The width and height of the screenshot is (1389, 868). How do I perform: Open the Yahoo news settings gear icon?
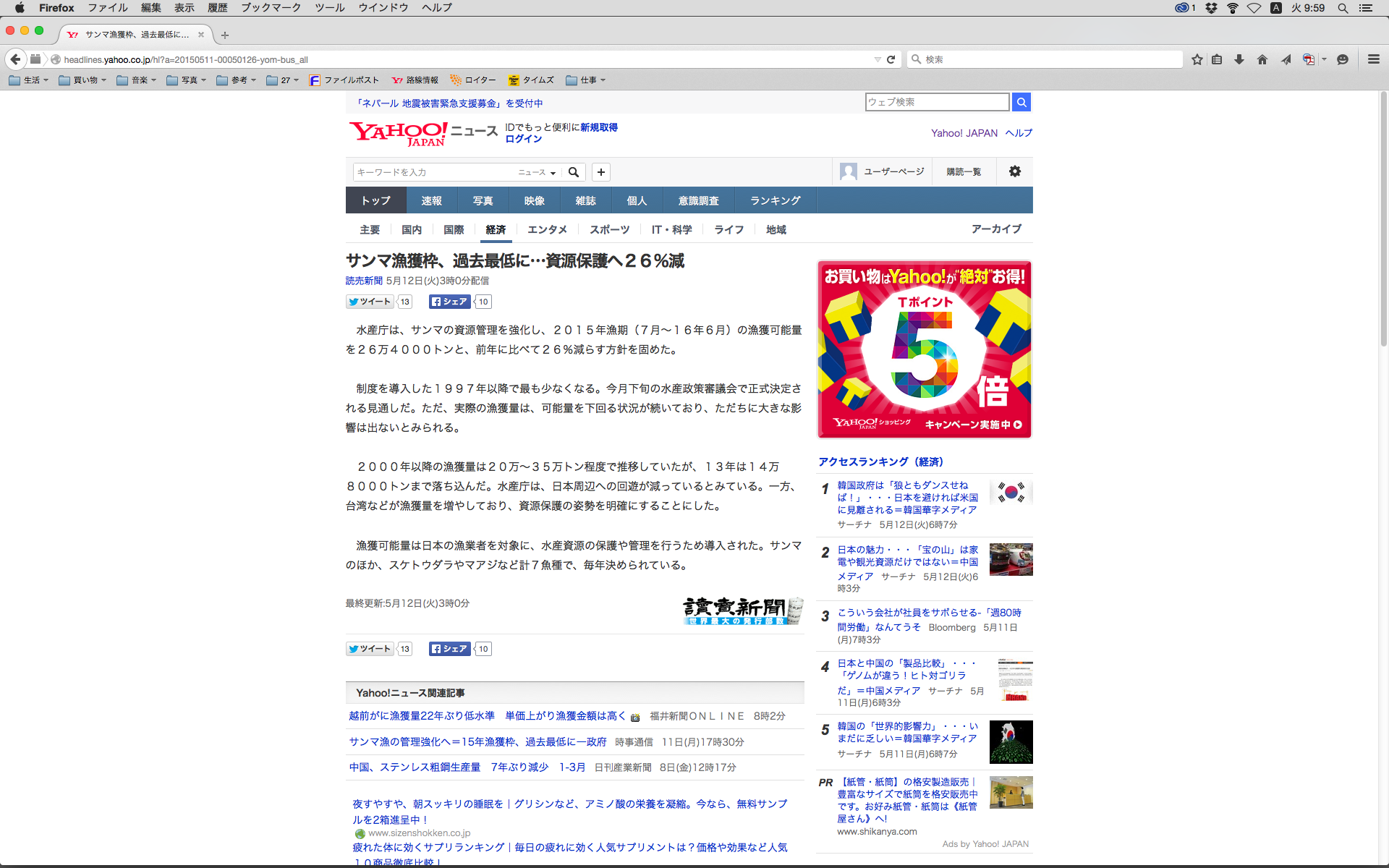[x=1014, y=171]
